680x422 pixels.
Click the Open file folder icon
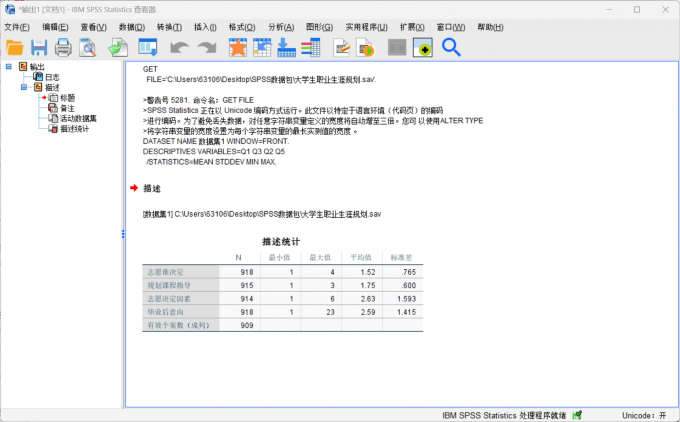15,47
